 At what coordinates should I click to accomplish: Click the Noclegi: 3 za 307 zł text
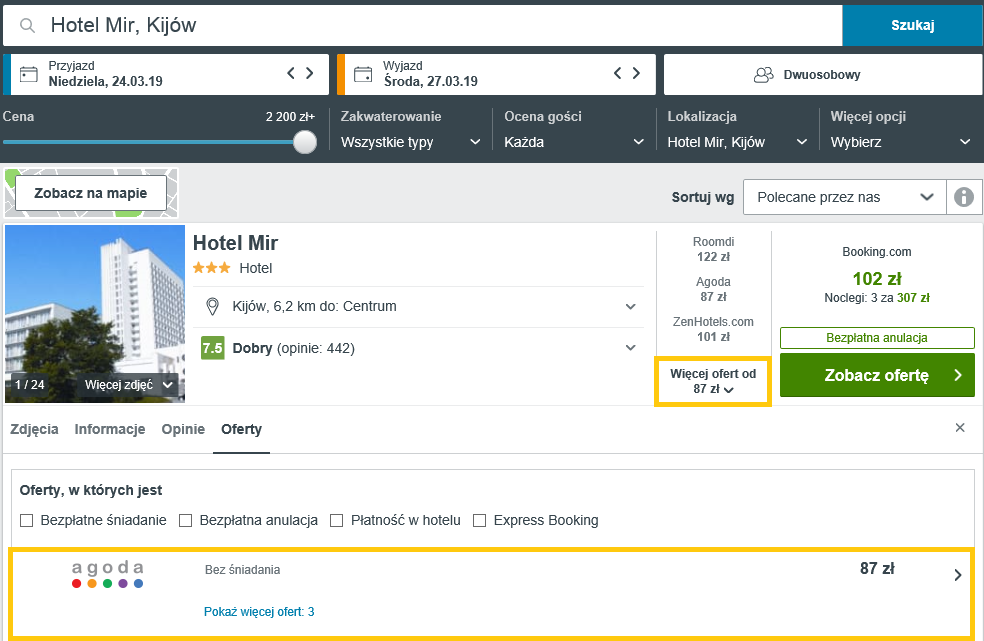(877, 298)
